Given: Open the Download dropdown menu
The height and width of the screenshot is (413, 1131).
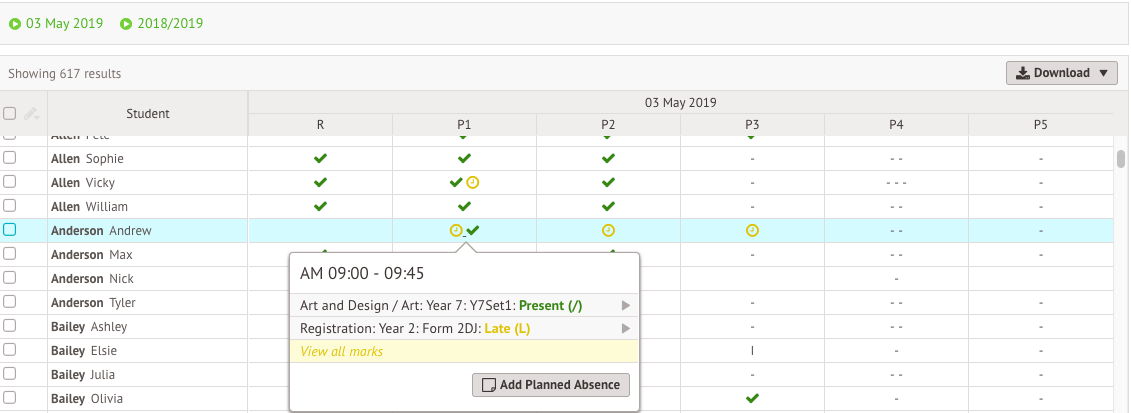Looking at the screenshot, I should tap(1062, 73).
